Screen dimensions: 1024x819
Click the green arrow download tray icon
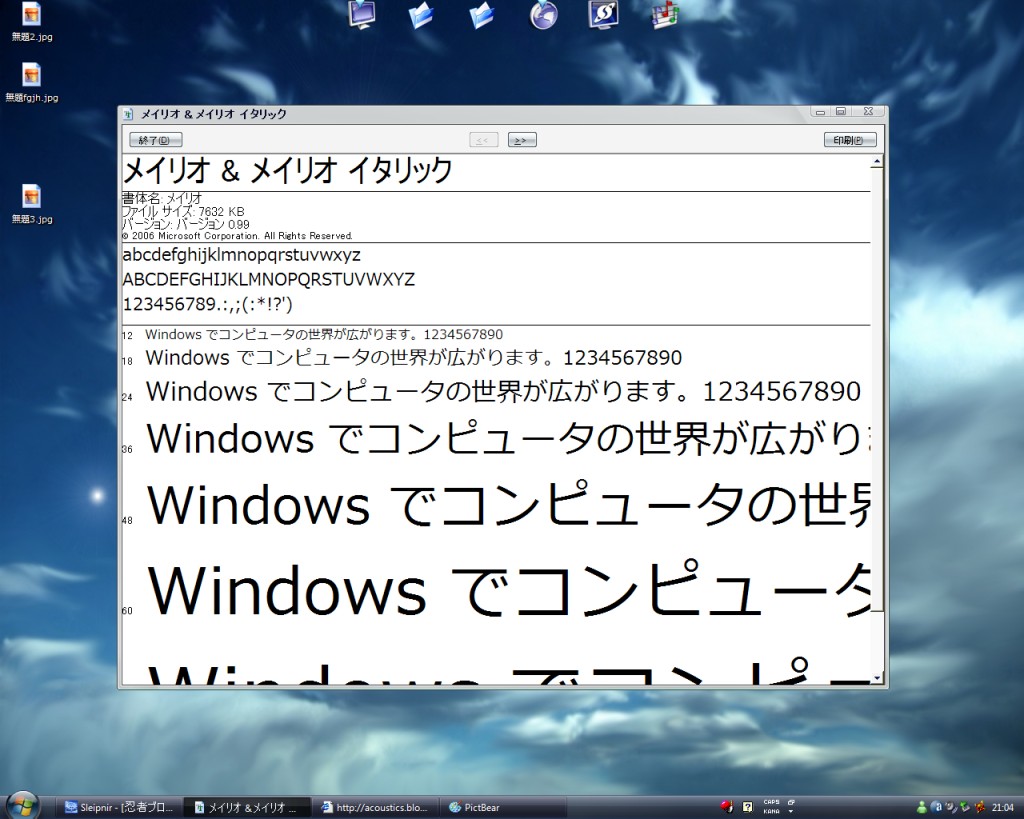pyautogui.click(x=965, y=808)
